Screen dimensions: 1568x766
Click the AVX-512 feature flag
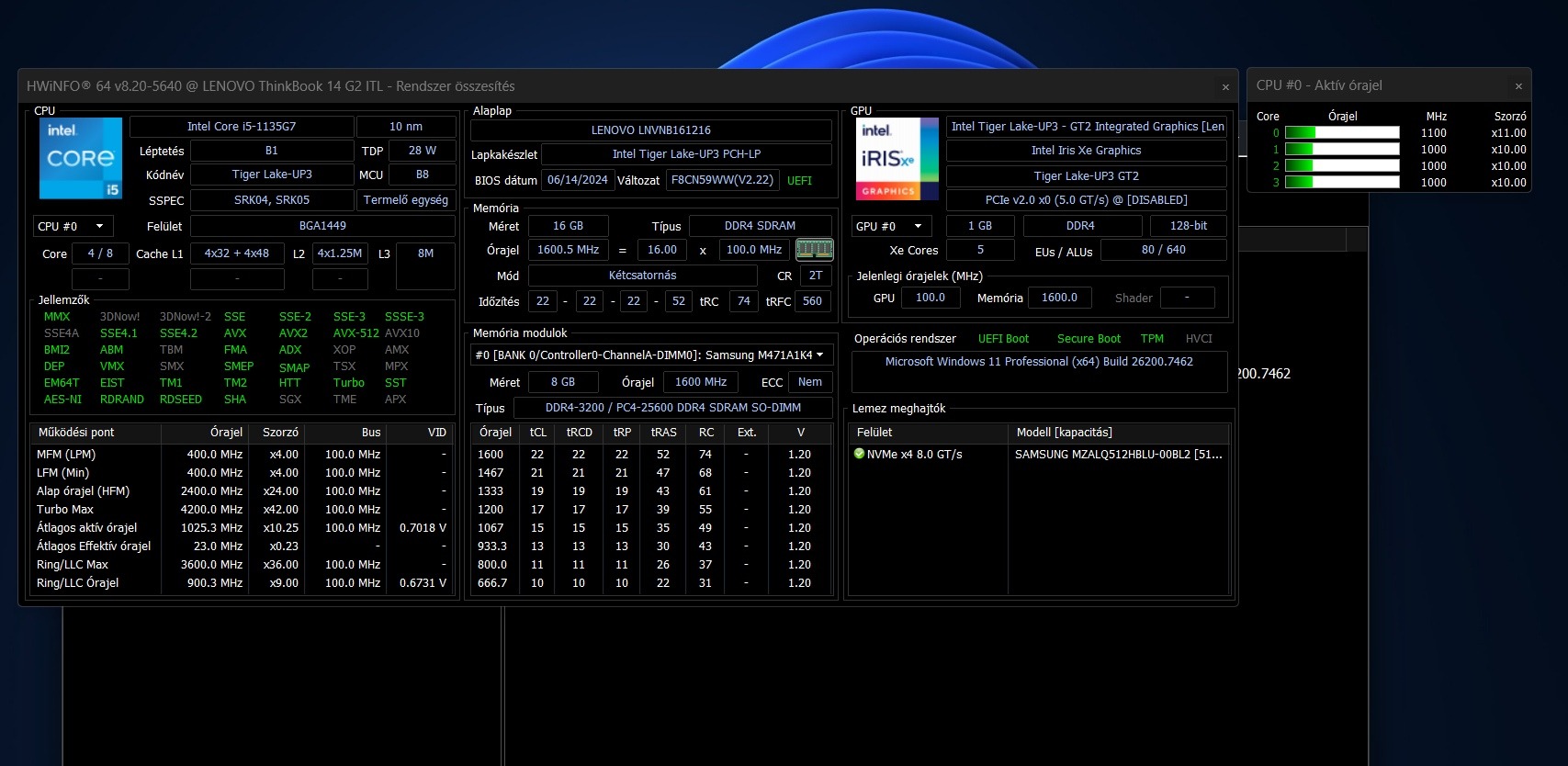[x=355, y=333]
